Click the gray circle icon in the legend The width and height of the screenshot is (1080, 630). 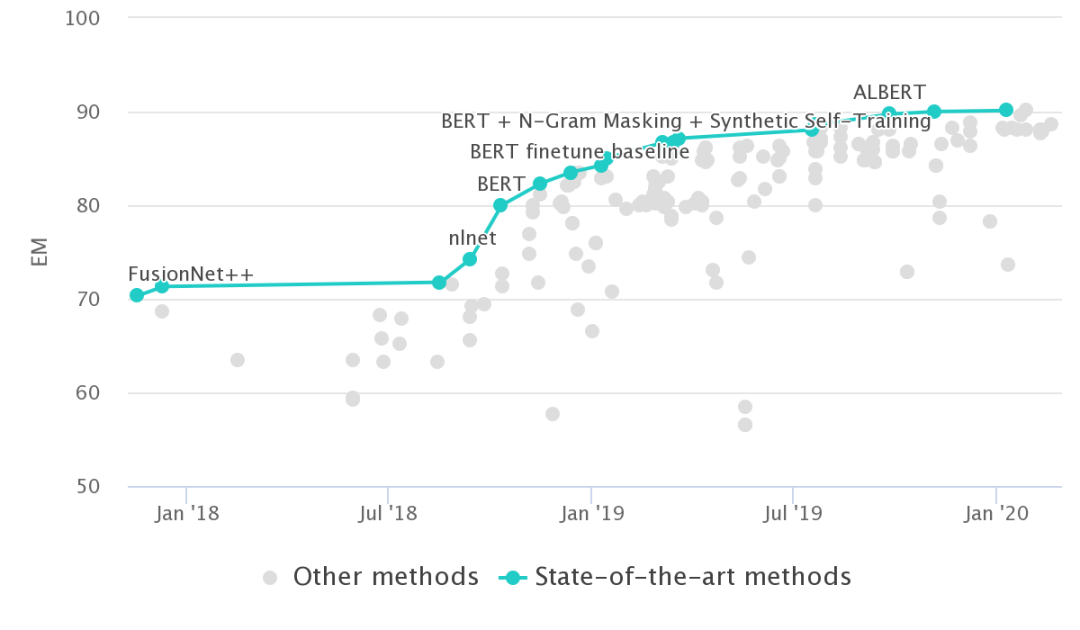coord(270,577)
